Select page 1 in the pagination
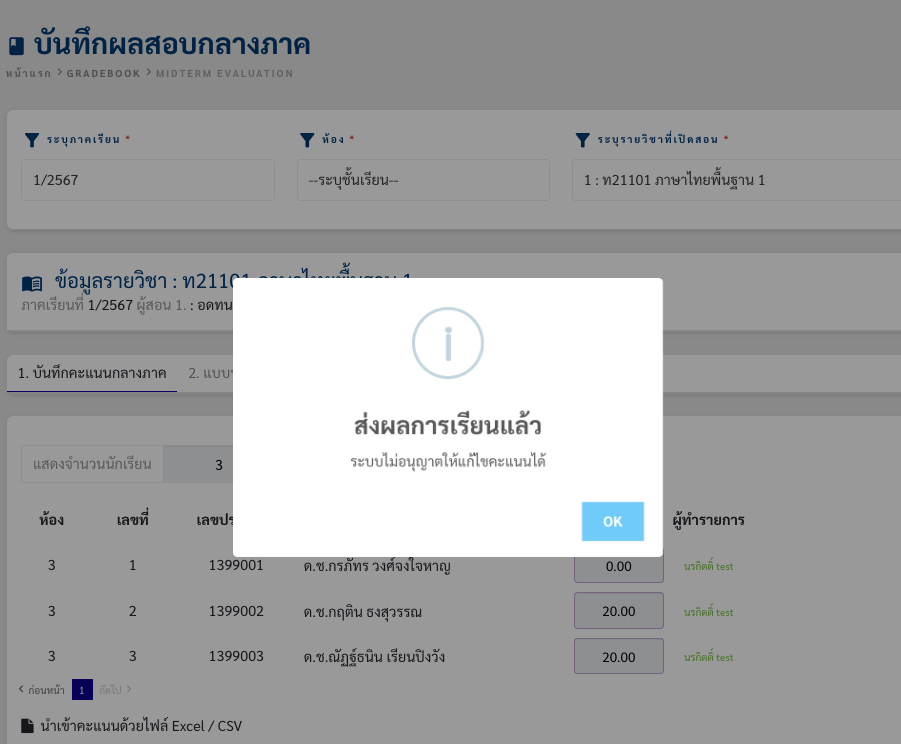Screen dimensions: 901x744 tap(83, 690)
